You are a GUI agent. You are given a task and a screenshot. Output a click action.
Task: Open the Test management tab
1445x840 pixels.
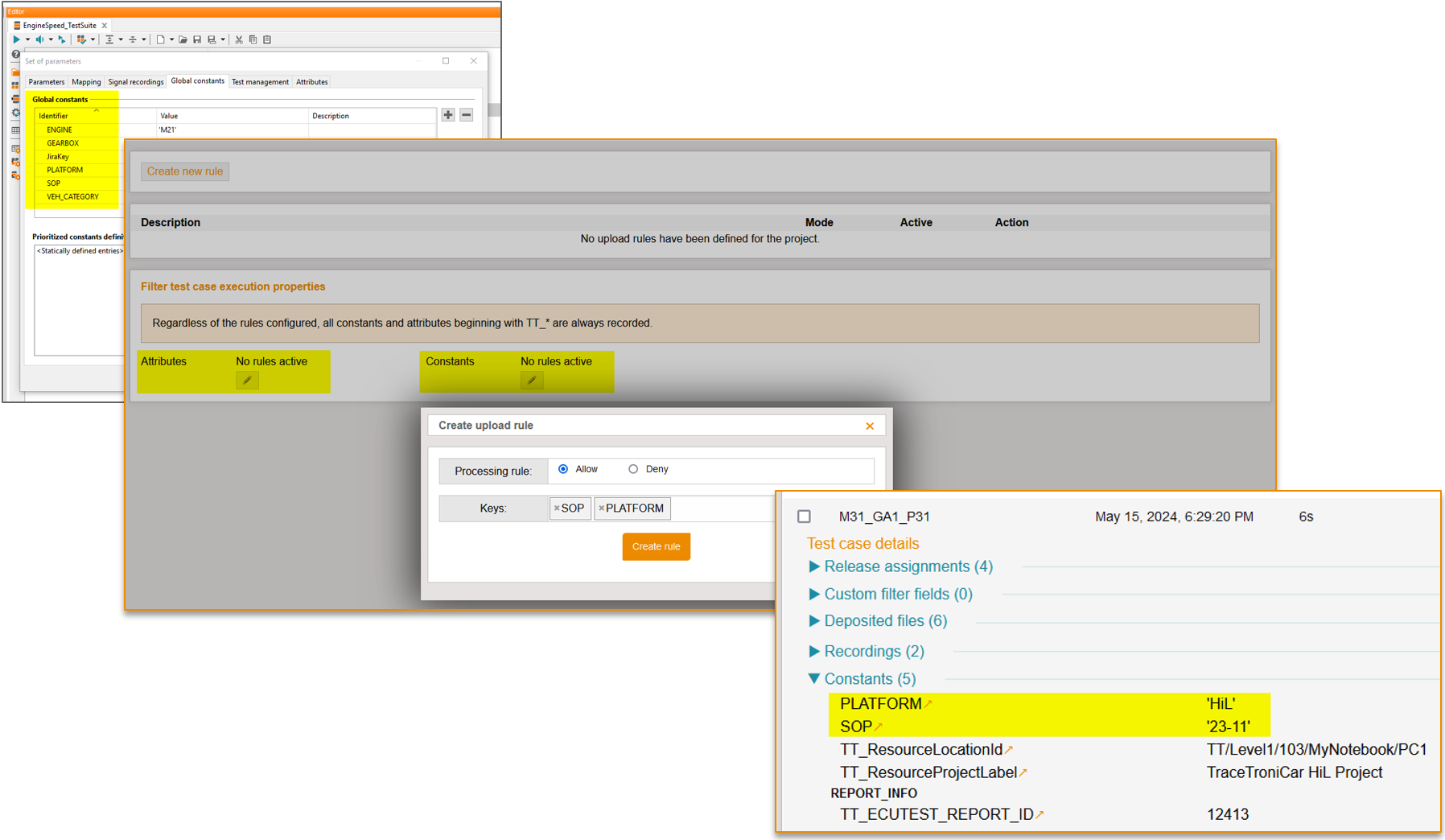coord(260,80)
